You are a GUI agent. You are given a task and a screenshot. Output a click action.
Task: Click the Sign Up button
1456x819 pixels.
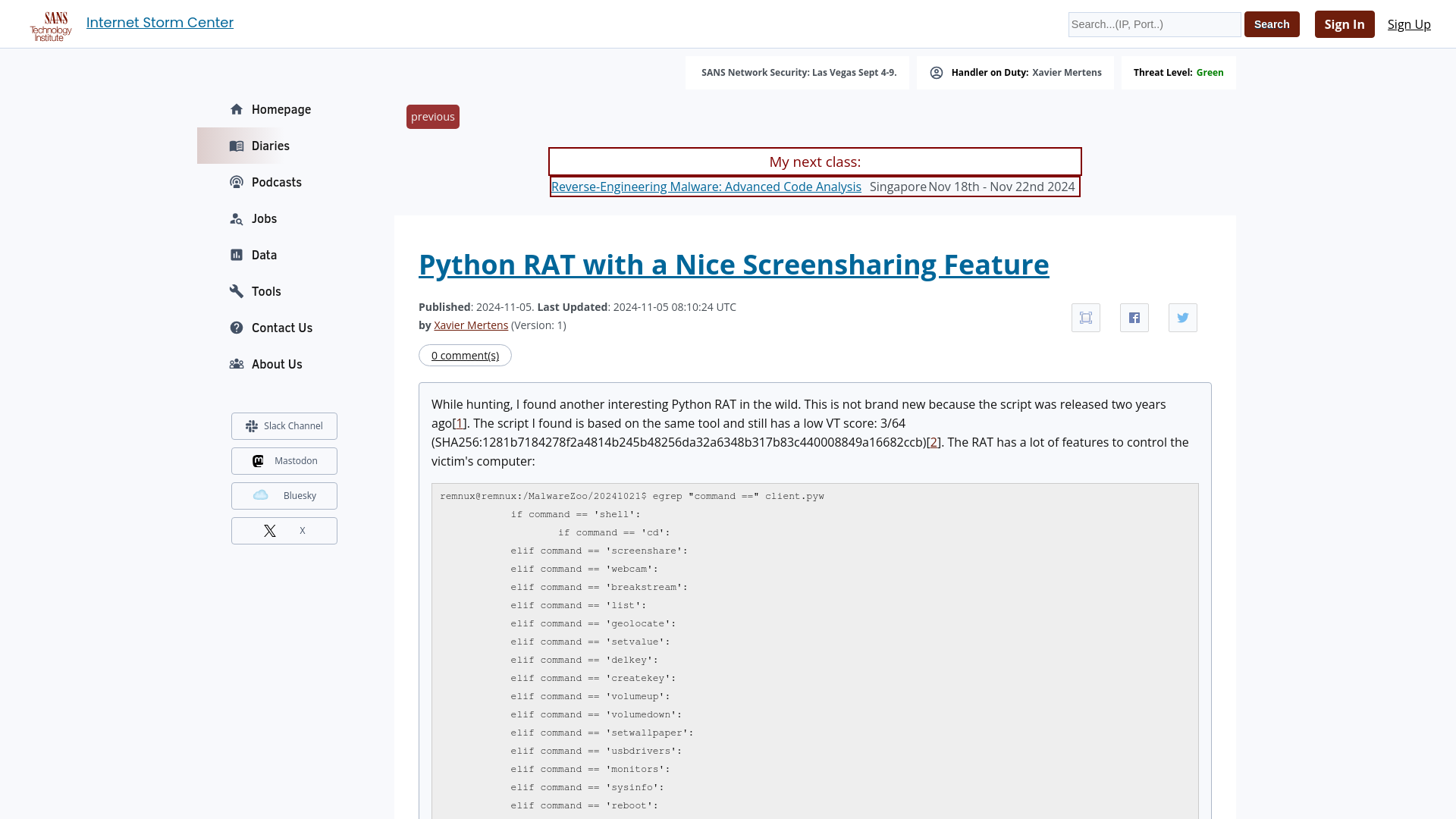(1409, 23)
